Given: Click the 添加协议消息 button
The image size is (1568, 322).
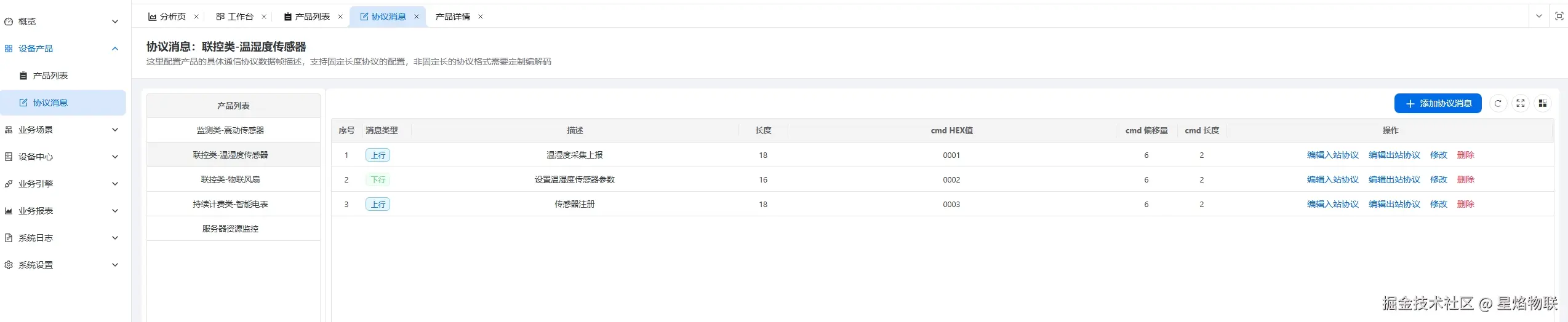Looking at the screenshot, I should (1438, 103).
